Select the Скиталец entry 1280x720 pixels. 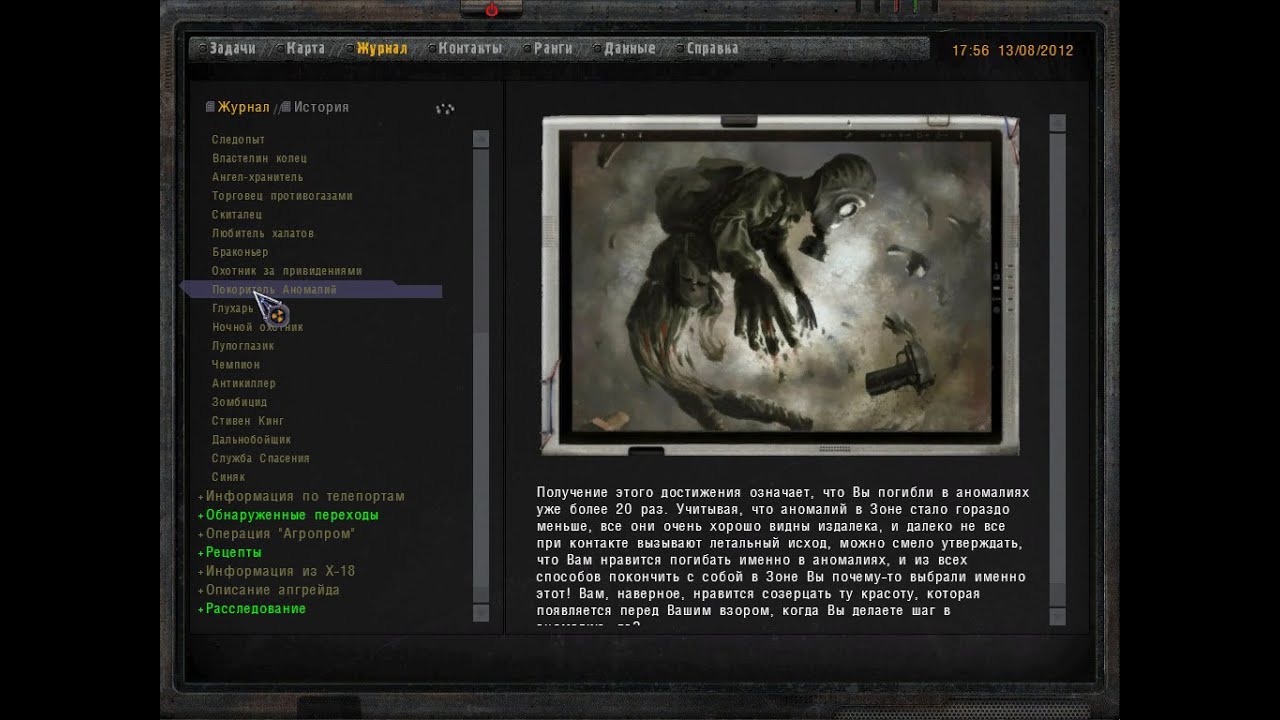click(237, 215)
